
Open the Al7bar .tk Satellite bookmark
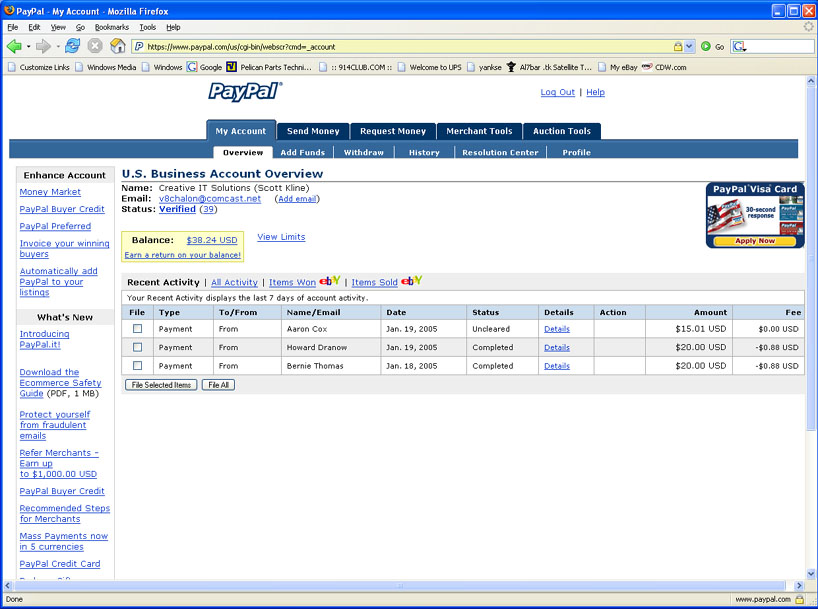coord(549,67)
